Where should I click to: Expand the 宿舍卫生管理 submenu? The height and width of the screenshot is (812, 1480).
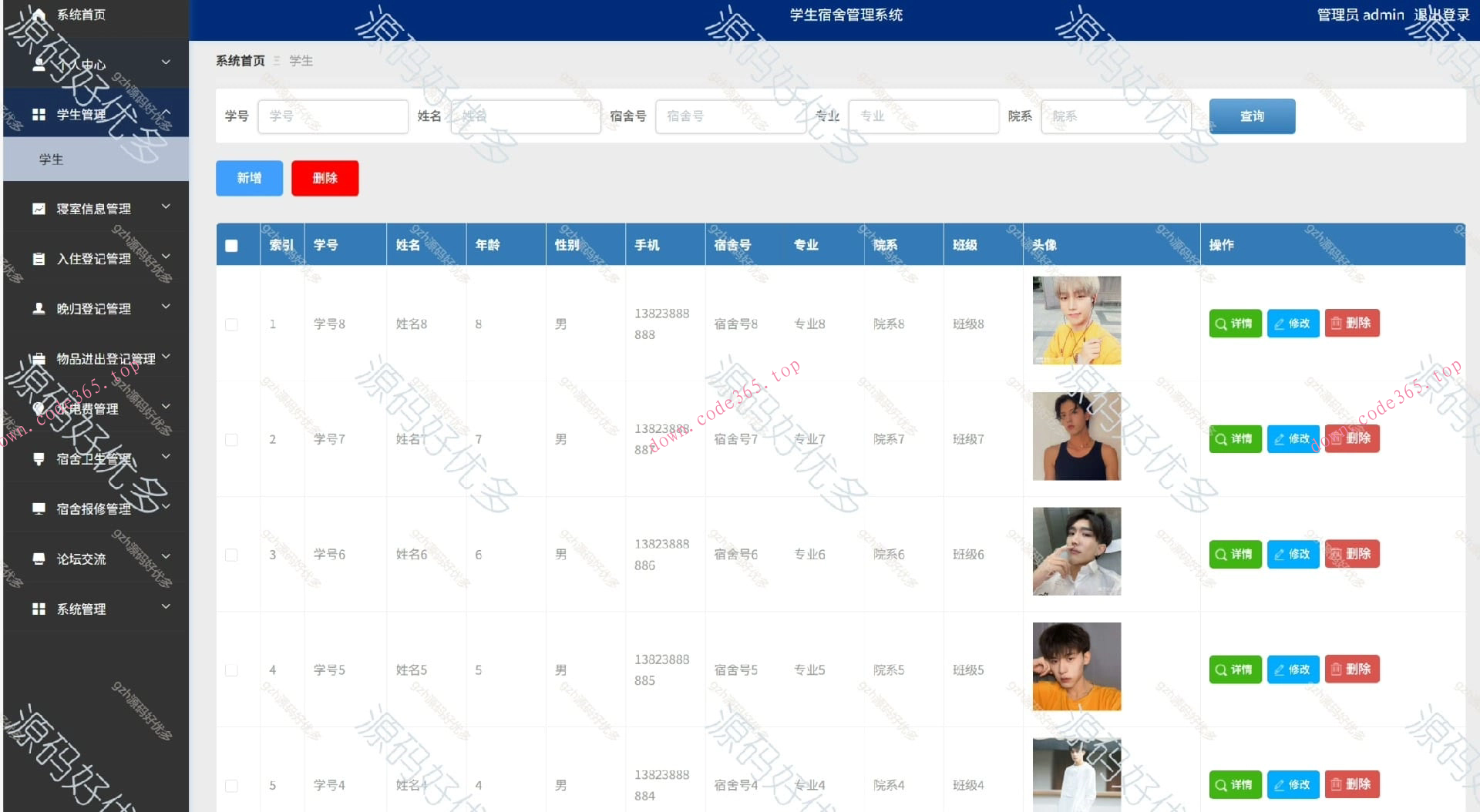click(x=166, y=456)
